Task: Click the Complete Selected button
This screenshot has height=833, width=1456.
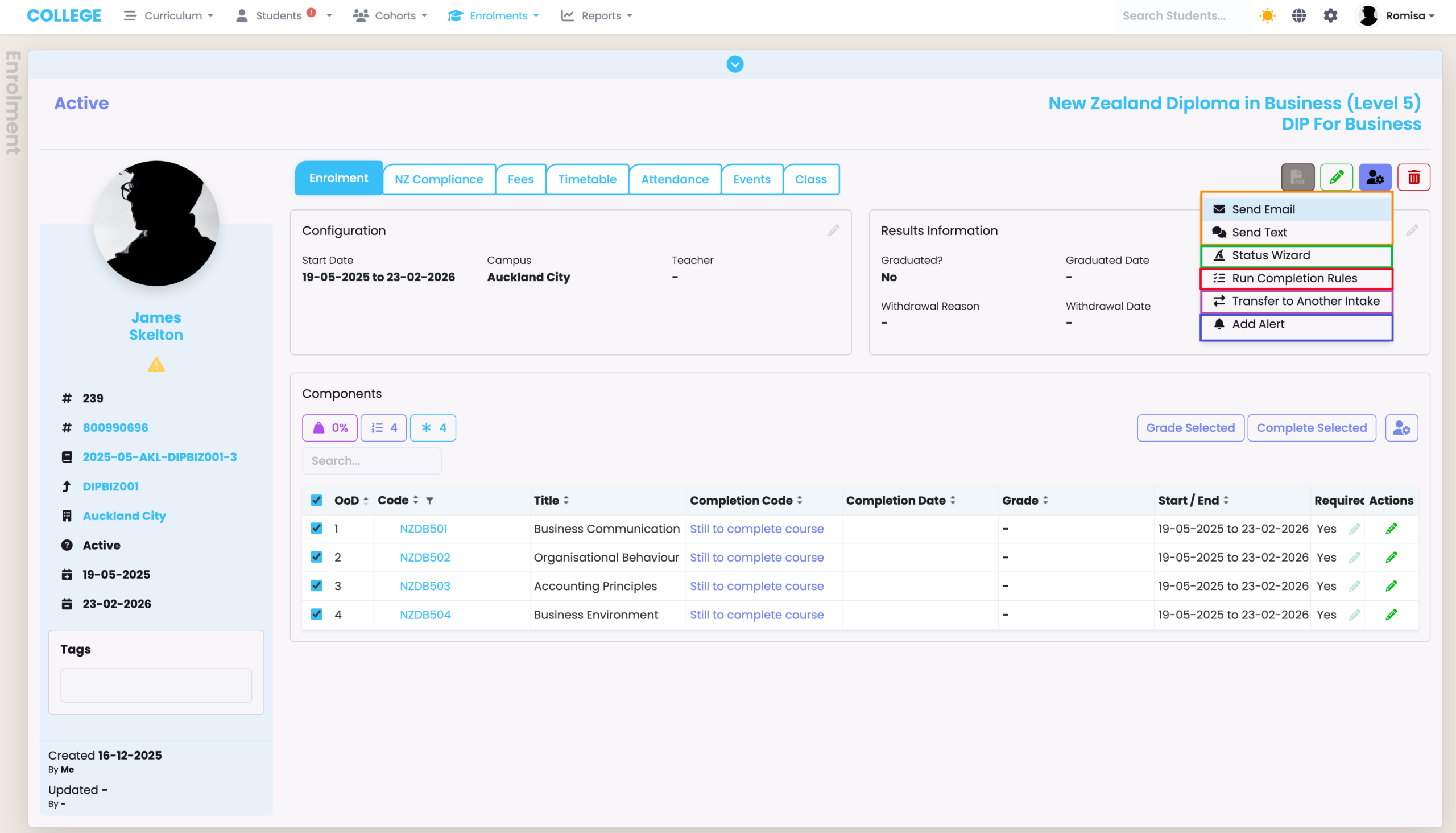Action: pos(1311,428)
